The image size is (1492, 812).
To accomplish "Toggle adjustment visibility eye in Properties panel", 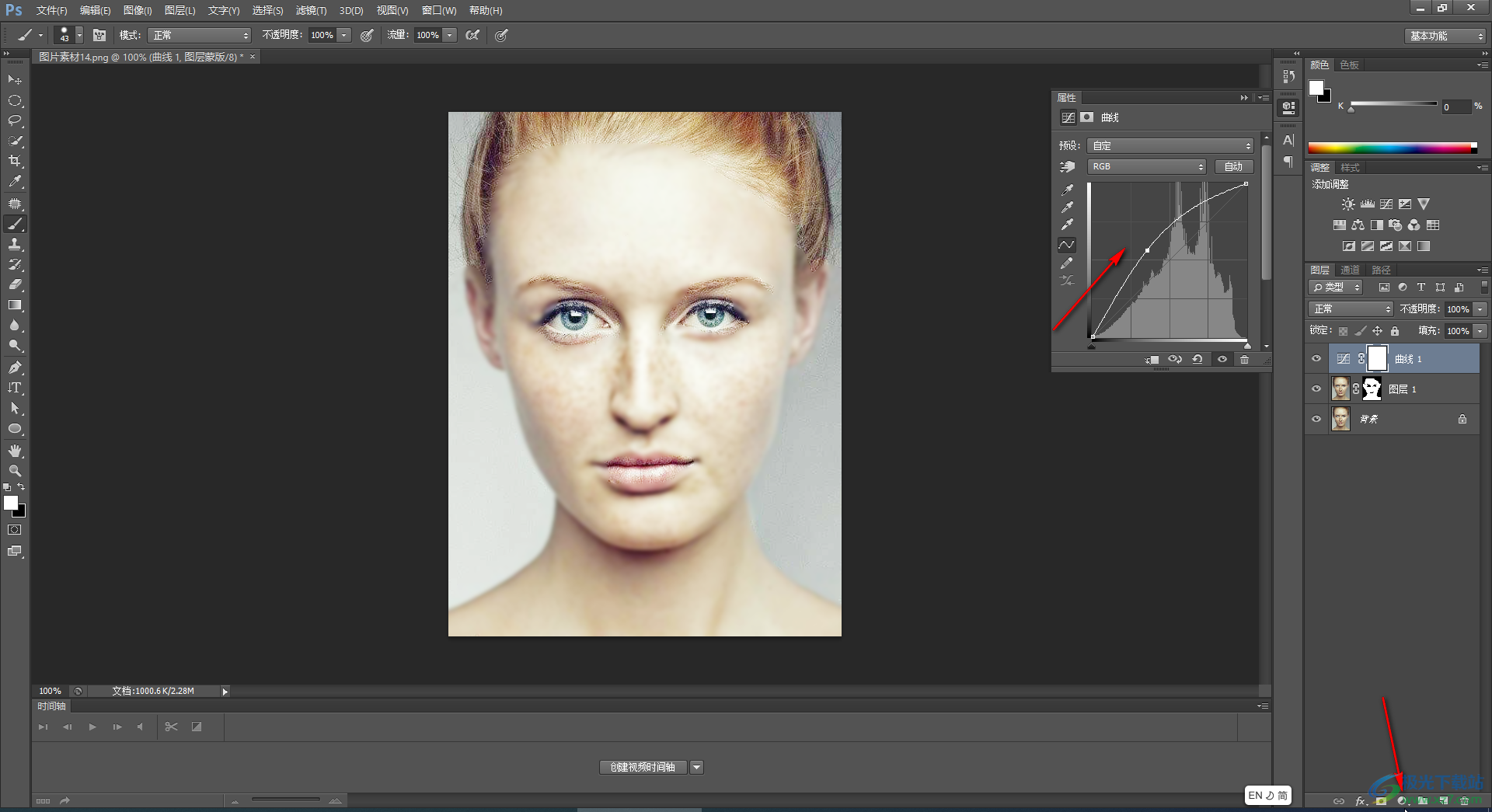I will tap(1222, 359).
